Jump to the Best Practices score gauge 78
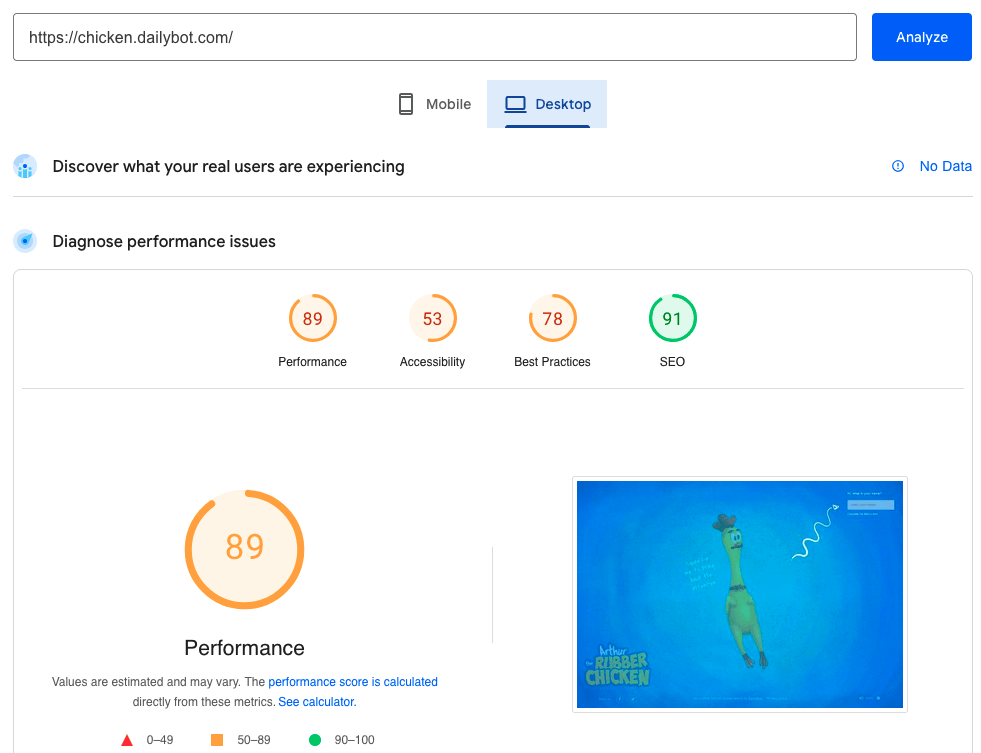This screenshot has height=753, width=981. coord(552,318)
